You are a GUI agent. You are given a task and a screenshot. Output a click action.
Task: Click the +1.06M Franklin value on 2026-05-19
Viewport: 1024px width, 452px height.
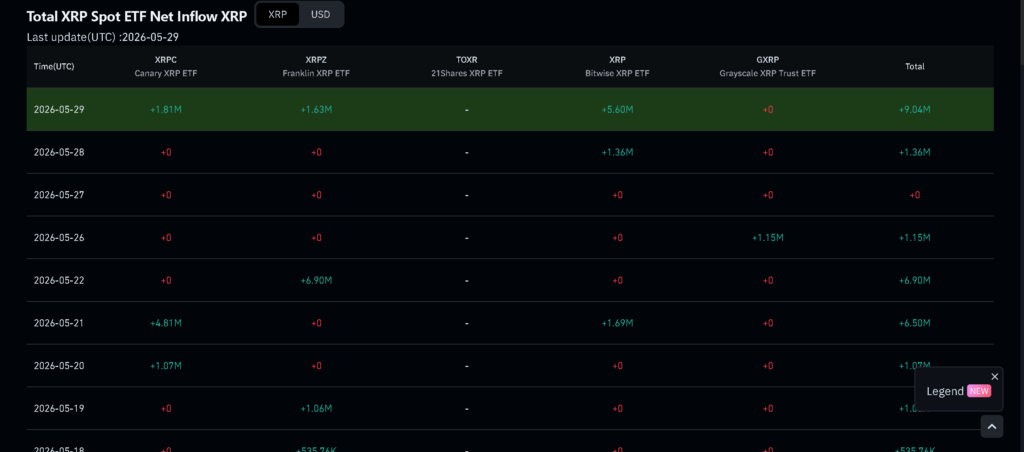tap(316, 408)
